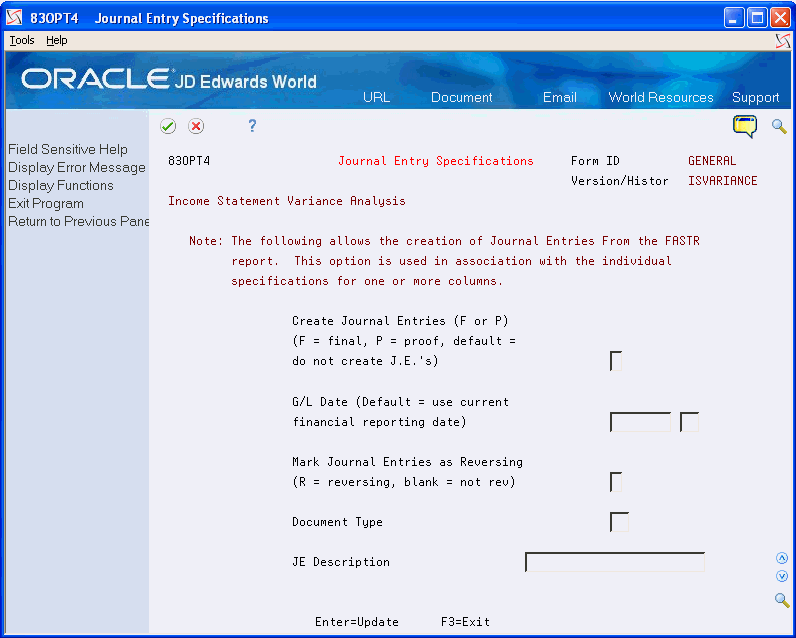Click the Create Journal Entries input field
The height and width of the screenshot is (638, 796).
pos(616,361)
